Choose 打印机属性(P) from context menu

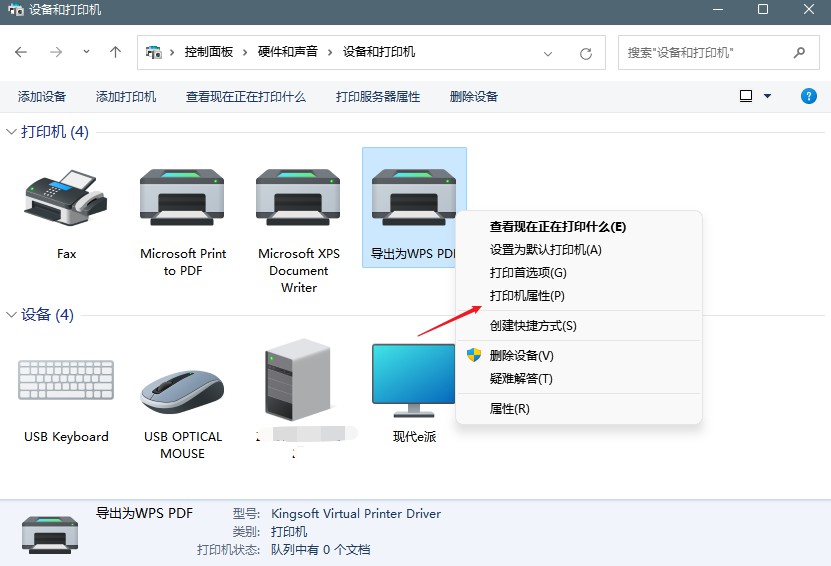527,296
